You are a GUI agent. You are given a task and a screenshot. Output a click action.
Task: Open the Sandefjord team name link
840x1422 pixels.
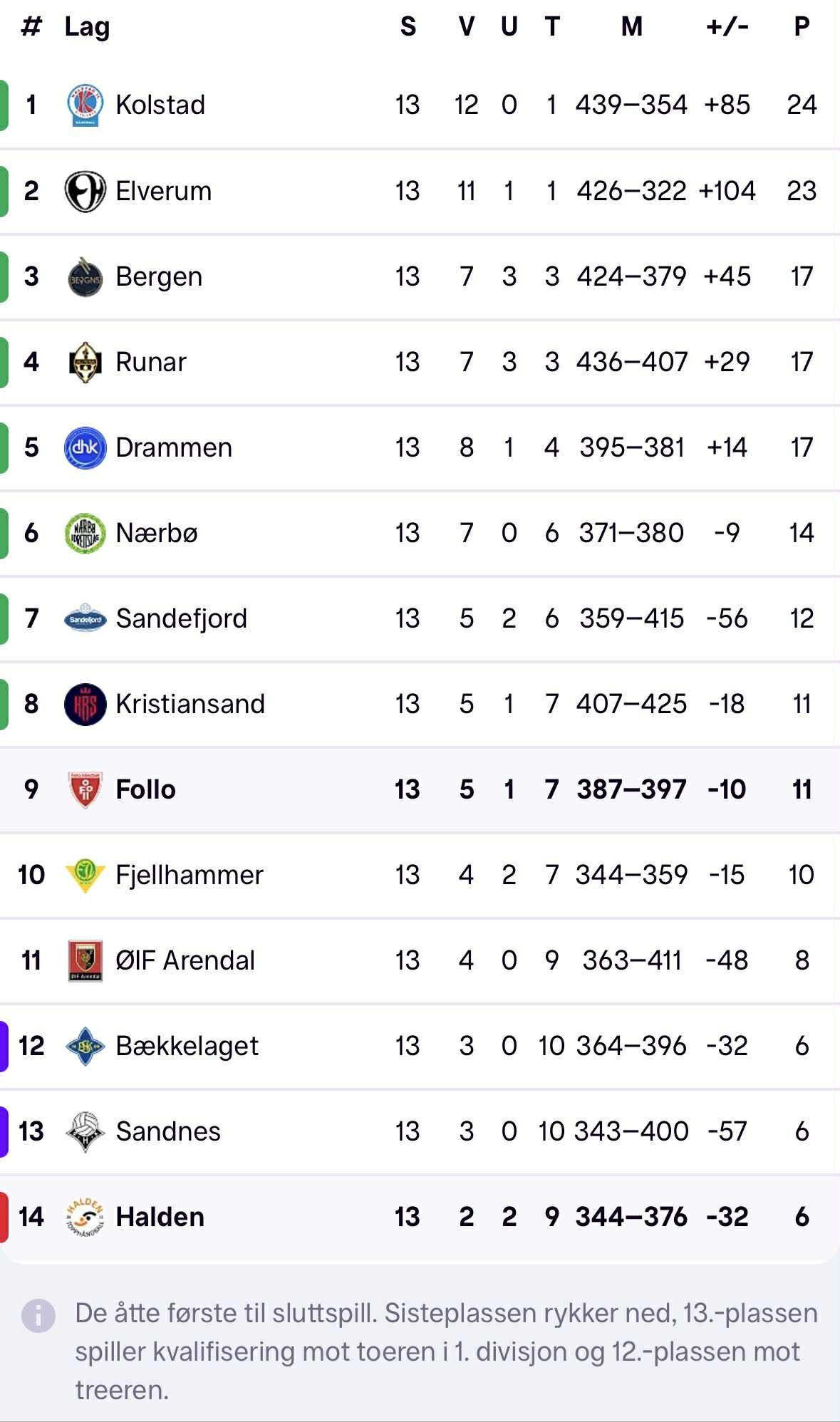(x=181, y=618)
